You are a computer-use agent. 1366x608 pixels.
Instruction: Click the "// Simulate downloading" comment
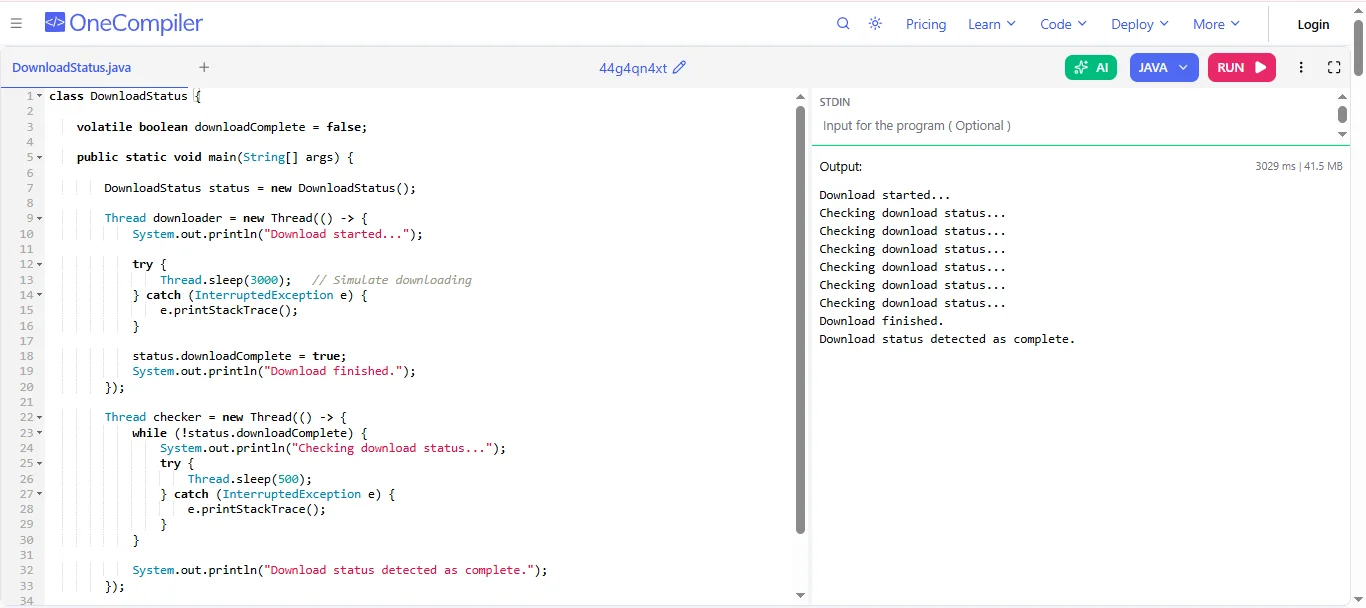392,280
